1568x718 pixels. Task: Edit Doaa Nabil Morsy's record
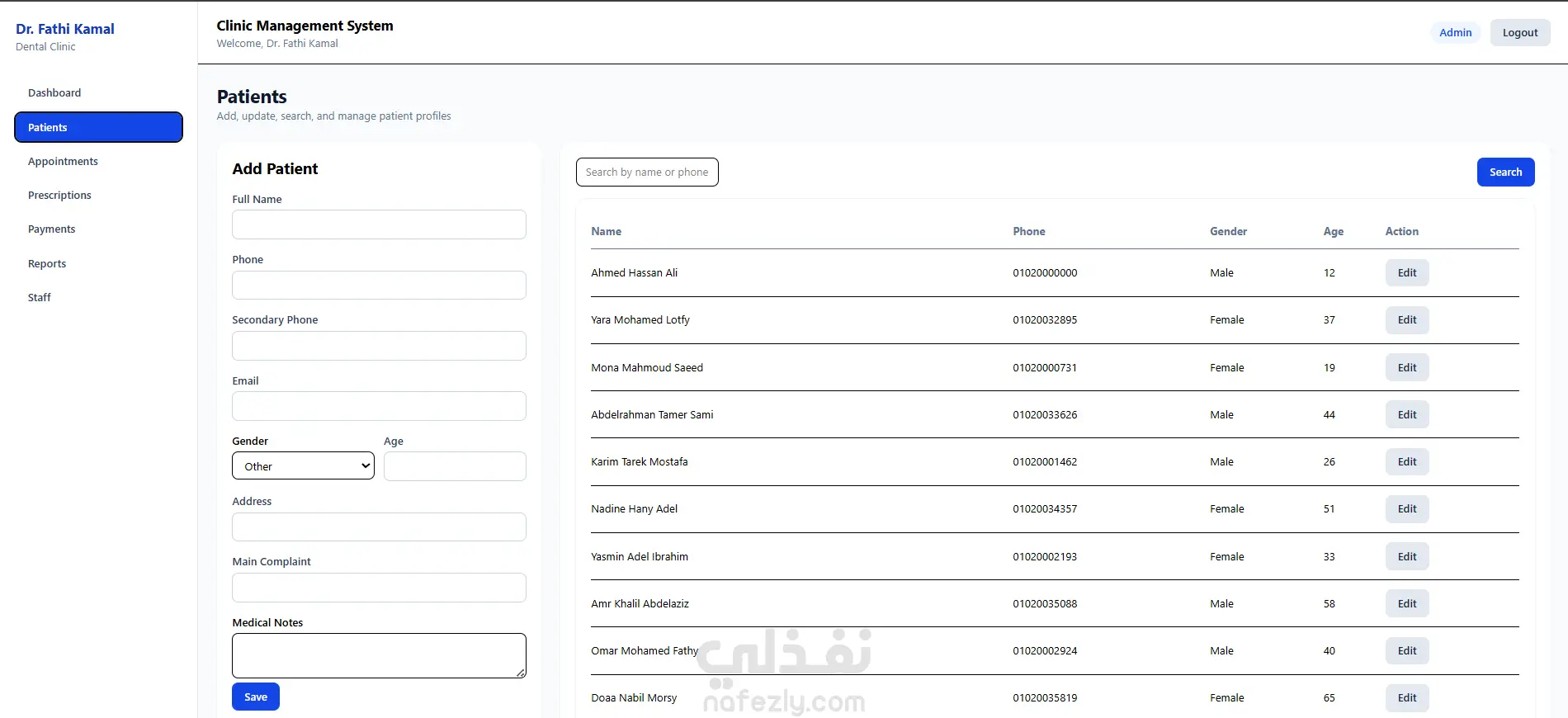(1407, 698)
